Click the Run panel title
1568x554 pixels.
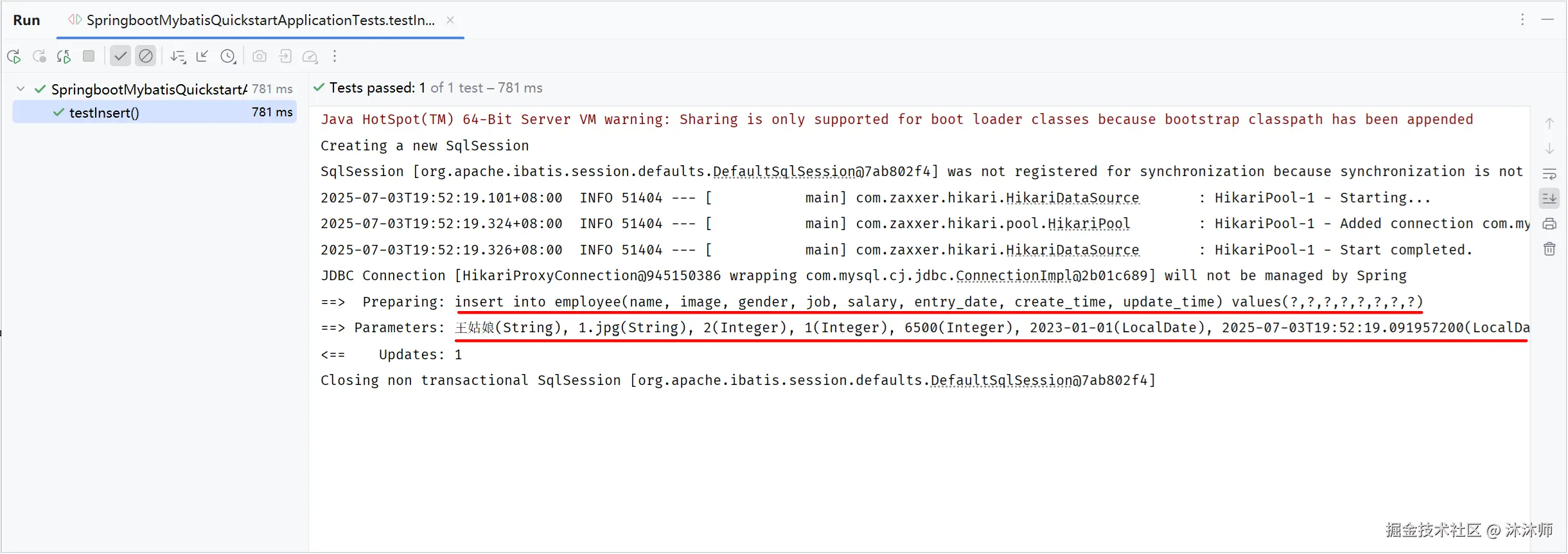point(26,20)
